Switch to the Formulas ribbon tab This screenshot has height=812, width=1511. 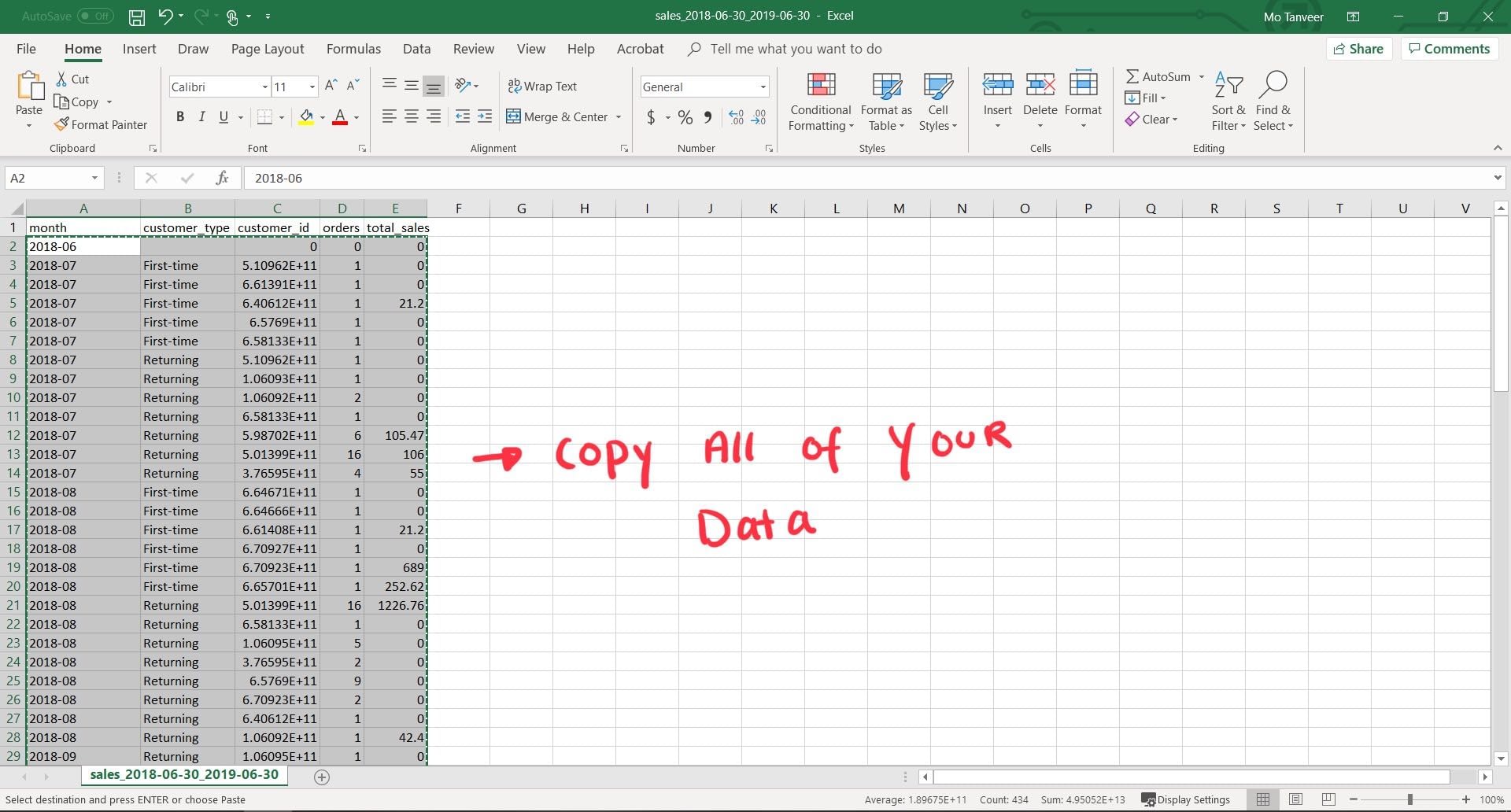pyautogui.click(x=353, y=49)
